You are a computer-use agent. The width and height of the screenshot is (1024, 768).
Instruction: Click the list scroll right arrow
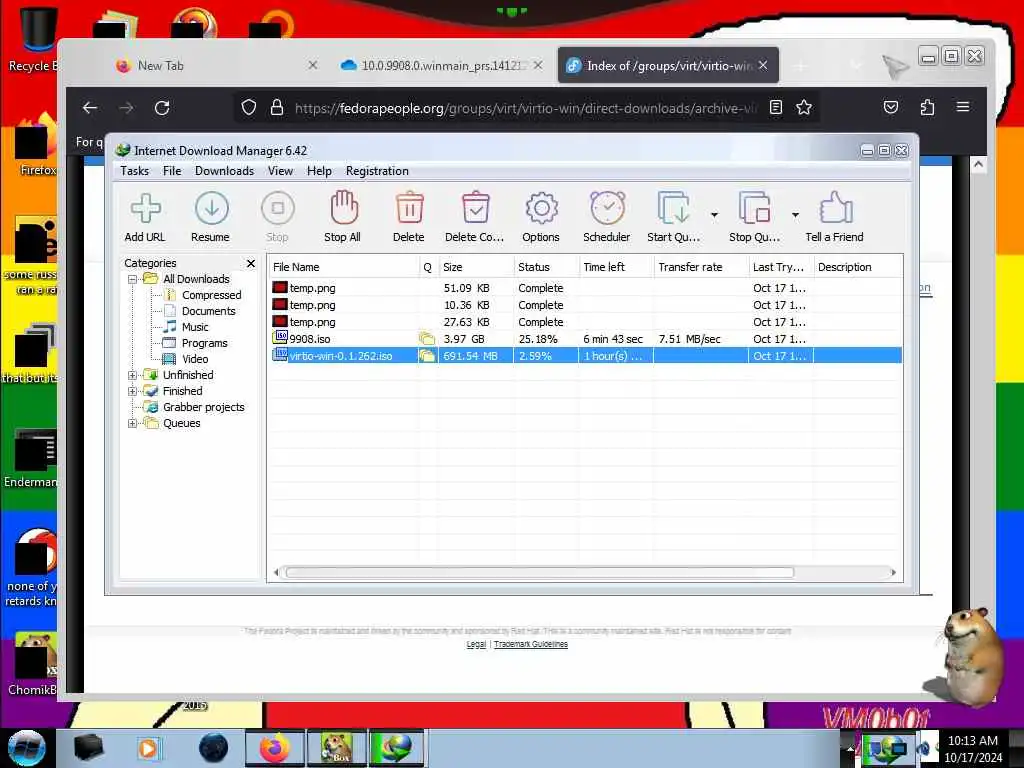tap(893, 573)
